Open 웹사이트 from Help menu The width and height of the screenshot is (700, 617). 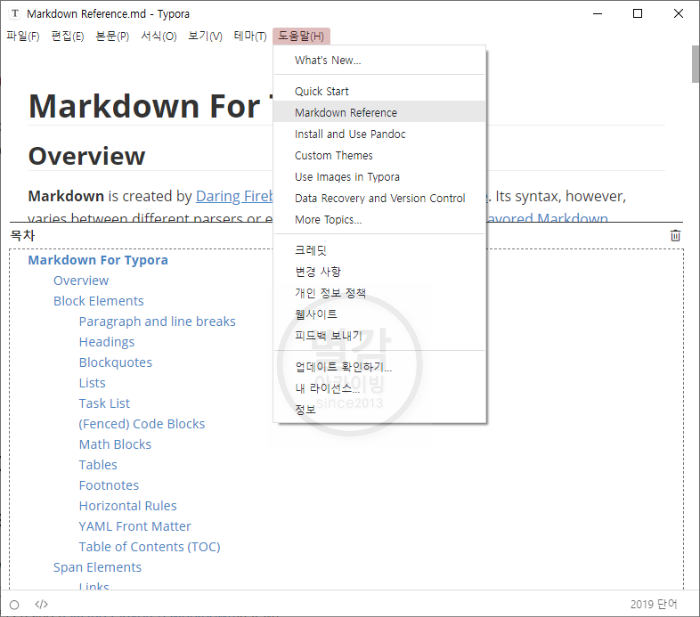point(379,314)
